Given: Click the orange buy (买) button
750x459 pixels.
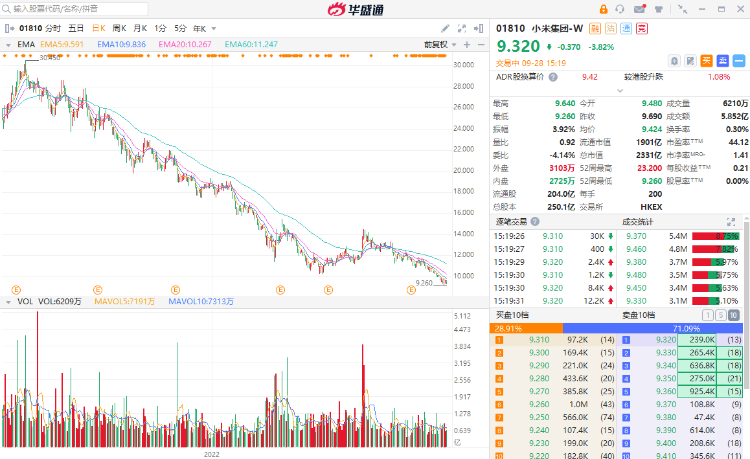Looking at the screenshot, I should (706, 59).
